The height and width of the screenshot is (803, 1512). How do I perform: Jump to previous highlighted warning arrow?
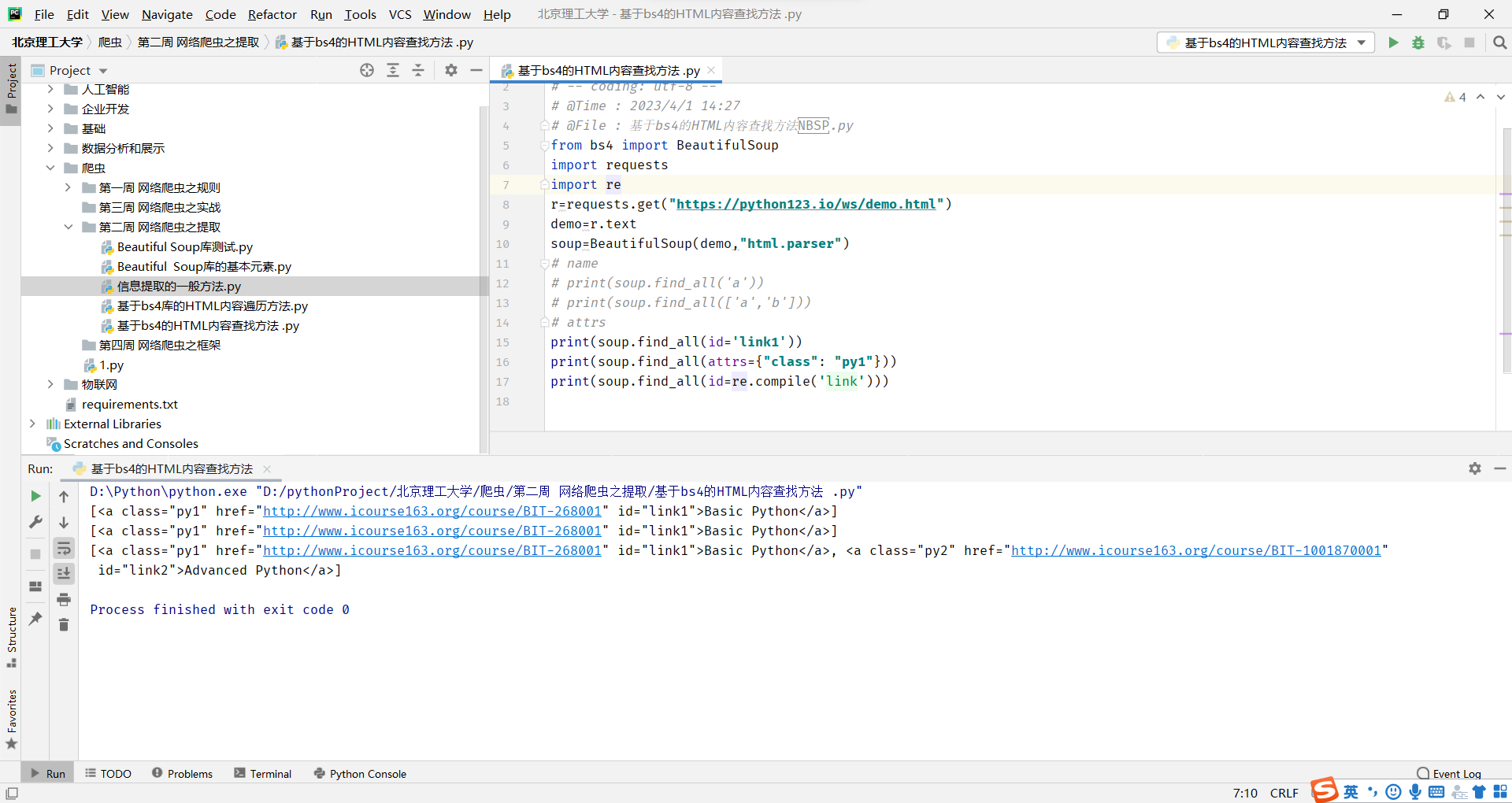click(1480, 97)
